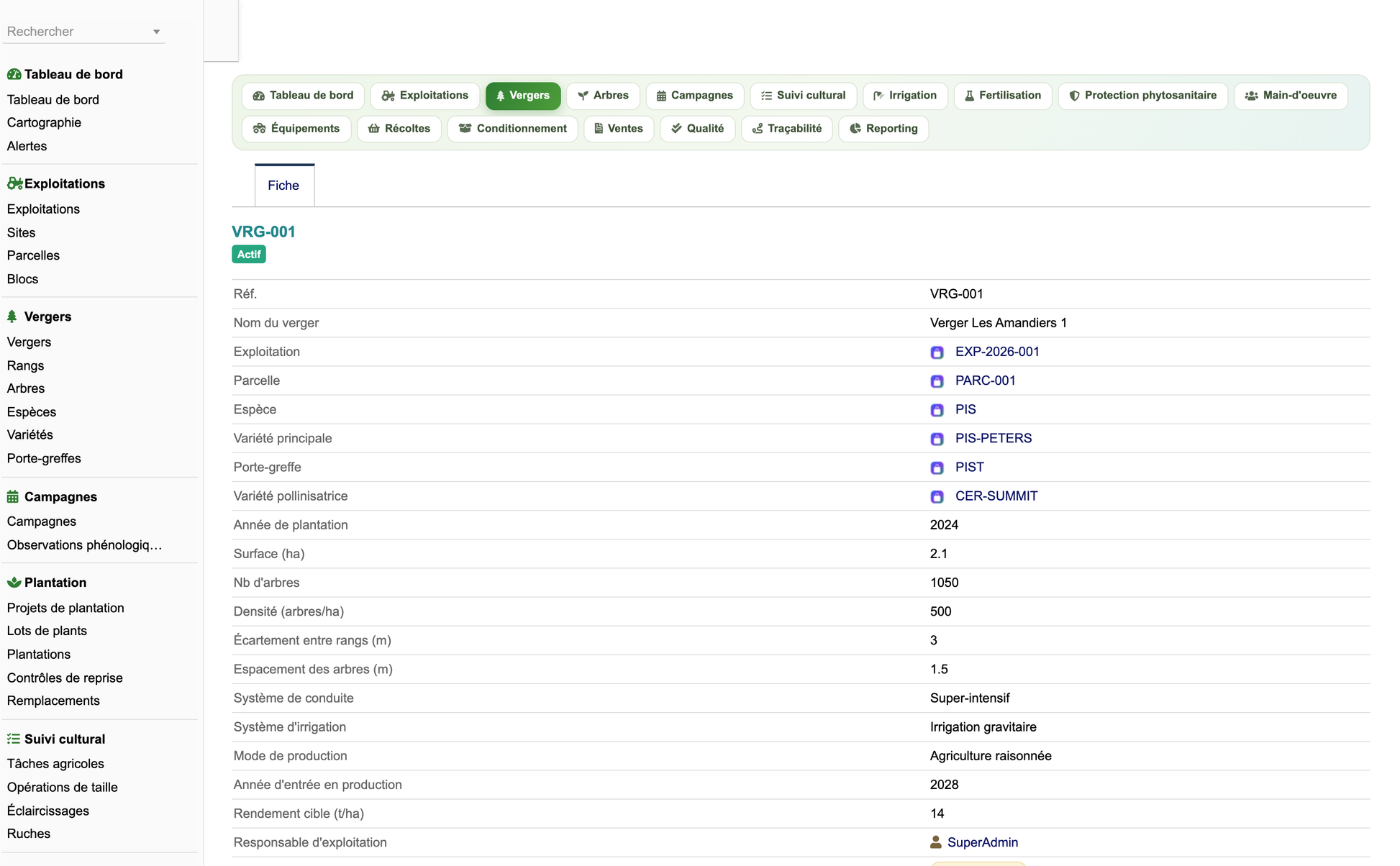Click the object icon next to PARC-001
The image size is (1400, 866).
point(937,381)
